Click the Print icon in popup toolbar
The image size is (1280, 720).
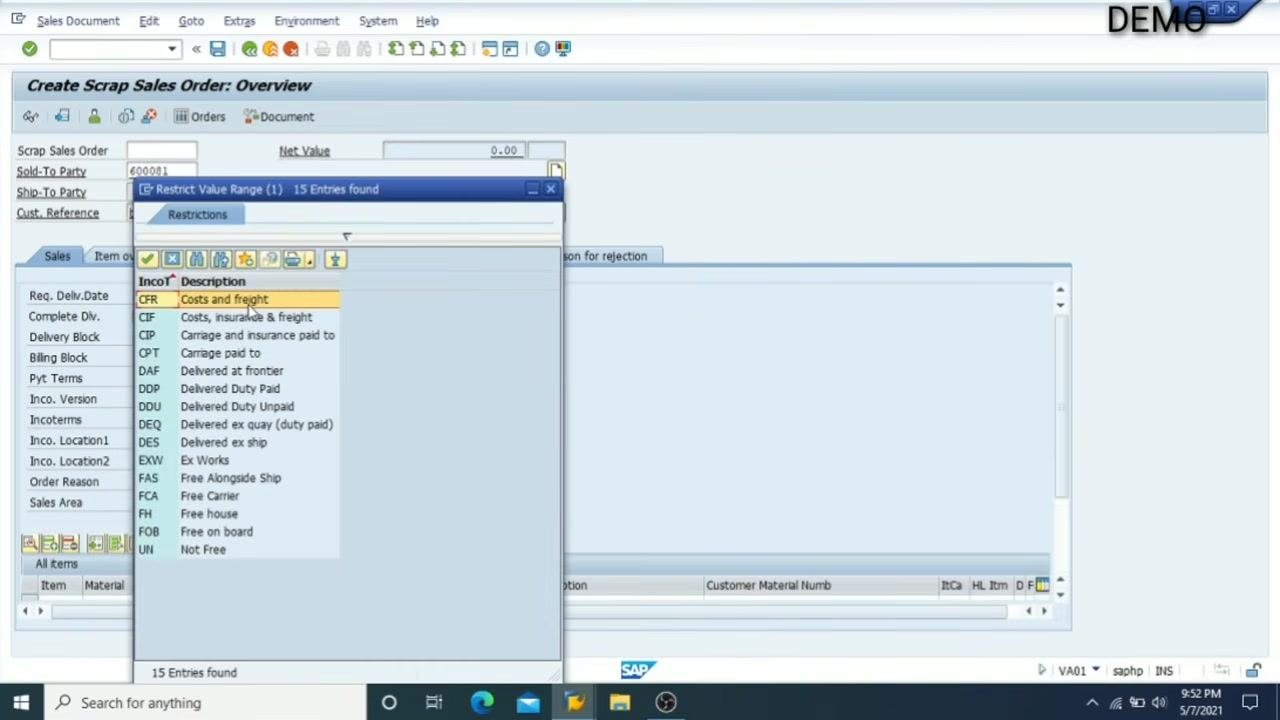coord(291,260)
